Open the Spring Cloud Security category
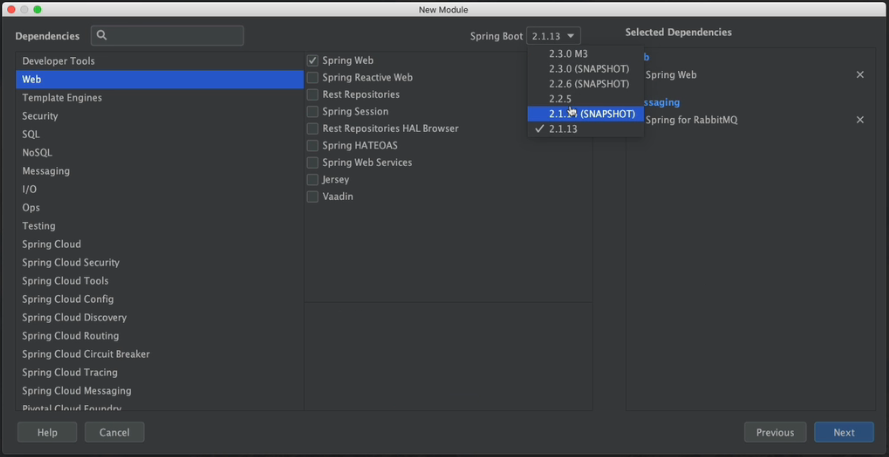The width and height of the screenshot is (889, 457). 71,263
